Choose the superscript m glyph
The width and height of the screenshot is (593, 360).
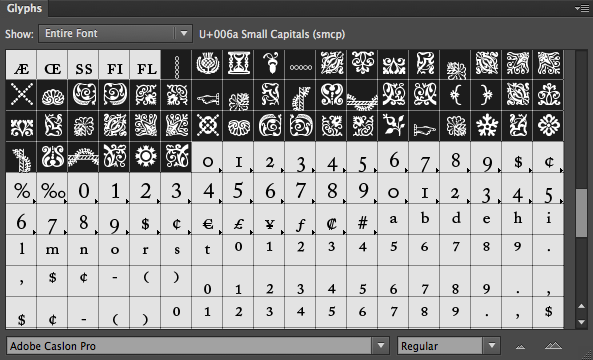pyautogui.click(x=52, y=250)
